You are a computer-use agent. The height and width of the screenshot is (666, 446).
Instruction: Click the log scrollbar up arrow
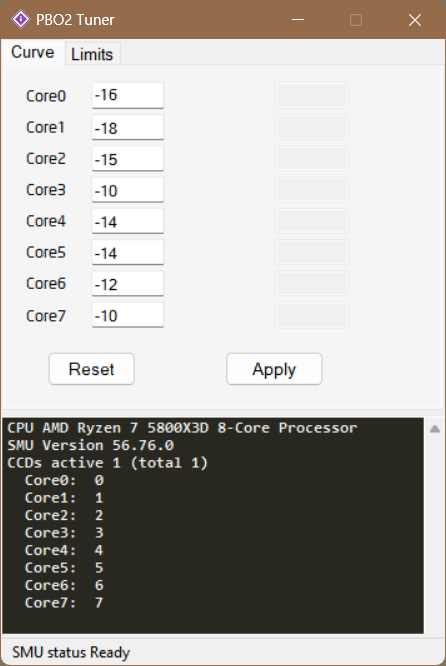[435, 429]
